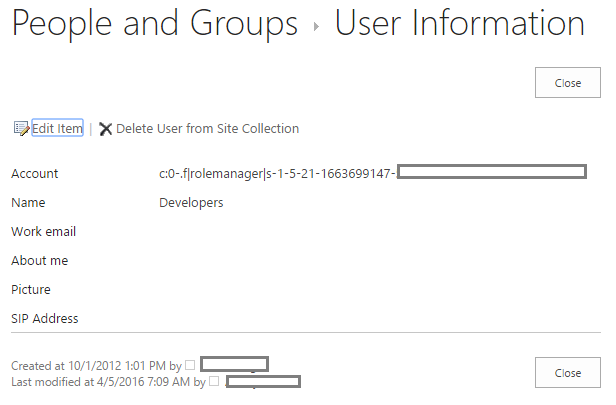The image size is (616, 405).
Task: Click the Account field label
Action: coord(35,174)
